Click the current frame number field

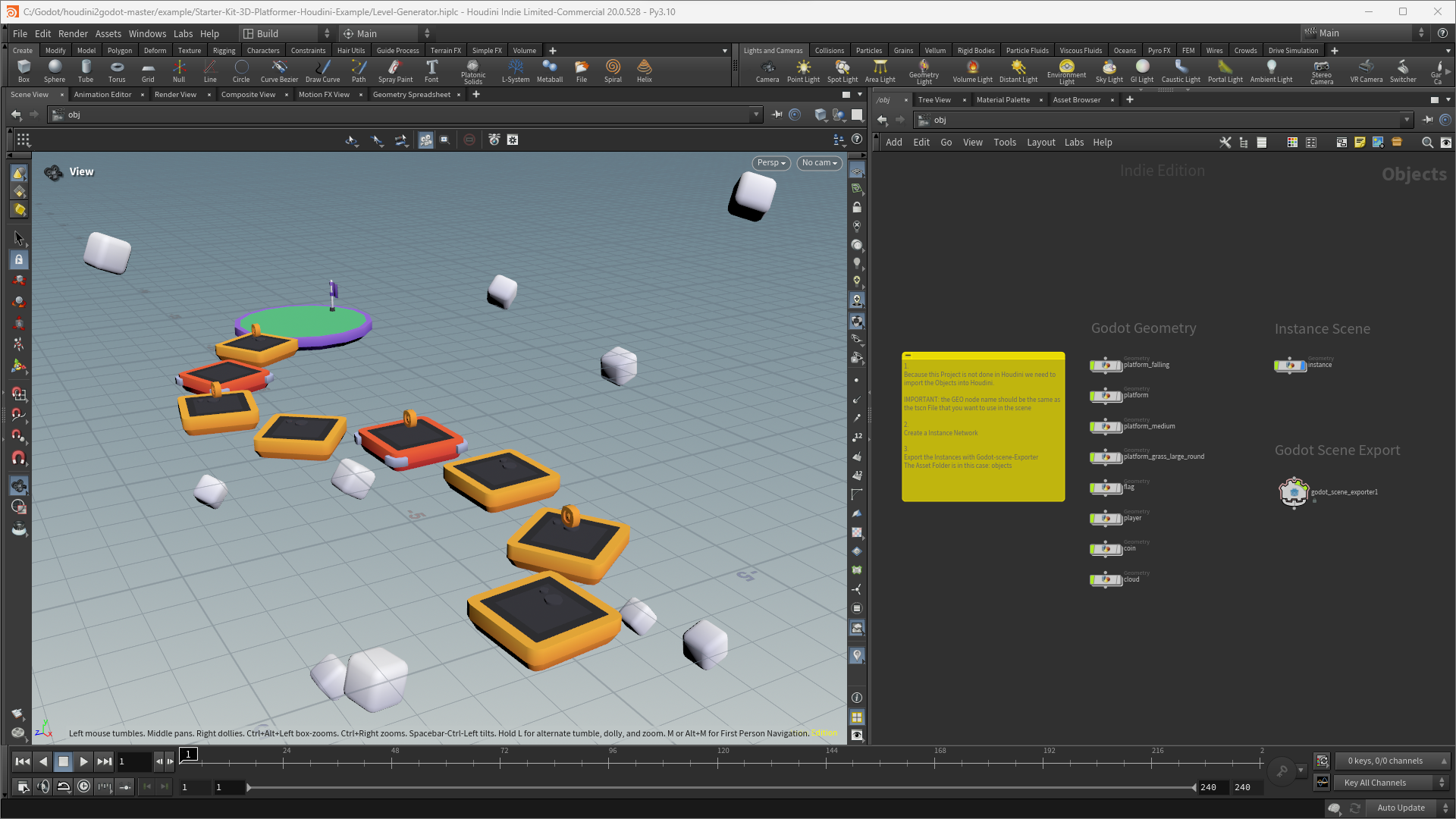pos(133,761)
